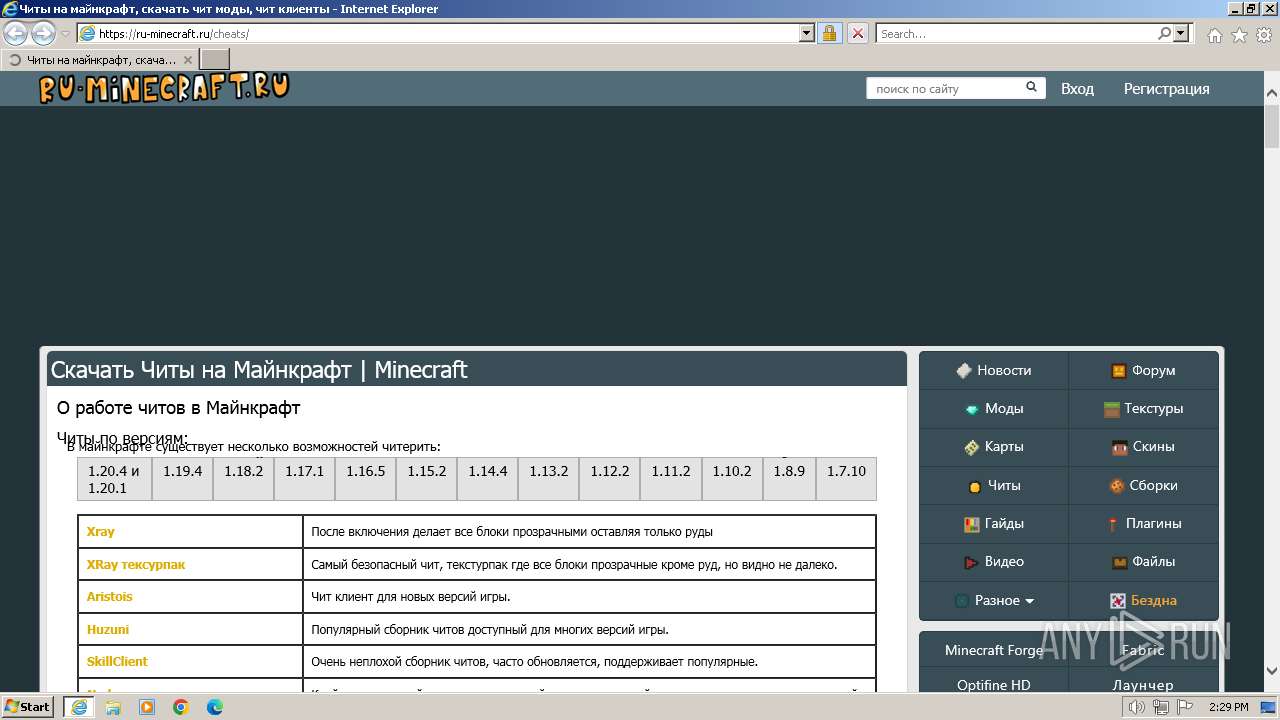Open the Видео play icon
Viewport: 1280px width, 720px height.
tap(972, 562)
